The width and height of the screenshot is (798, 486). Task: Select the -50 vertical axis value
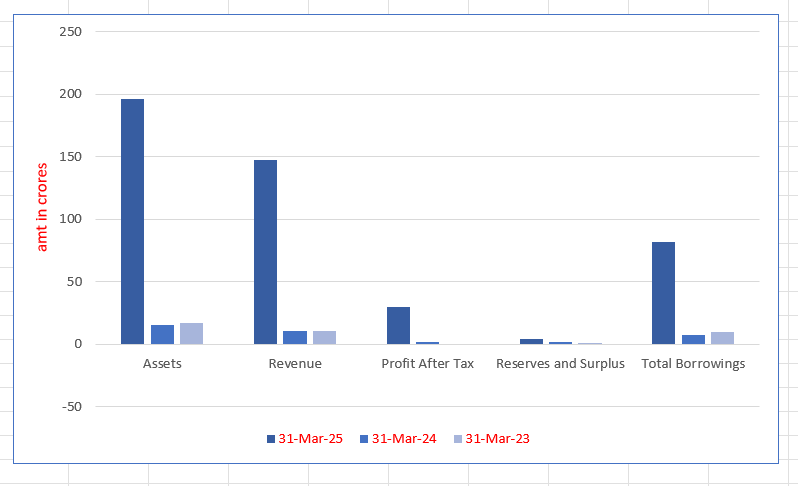[x=69, y=407]
